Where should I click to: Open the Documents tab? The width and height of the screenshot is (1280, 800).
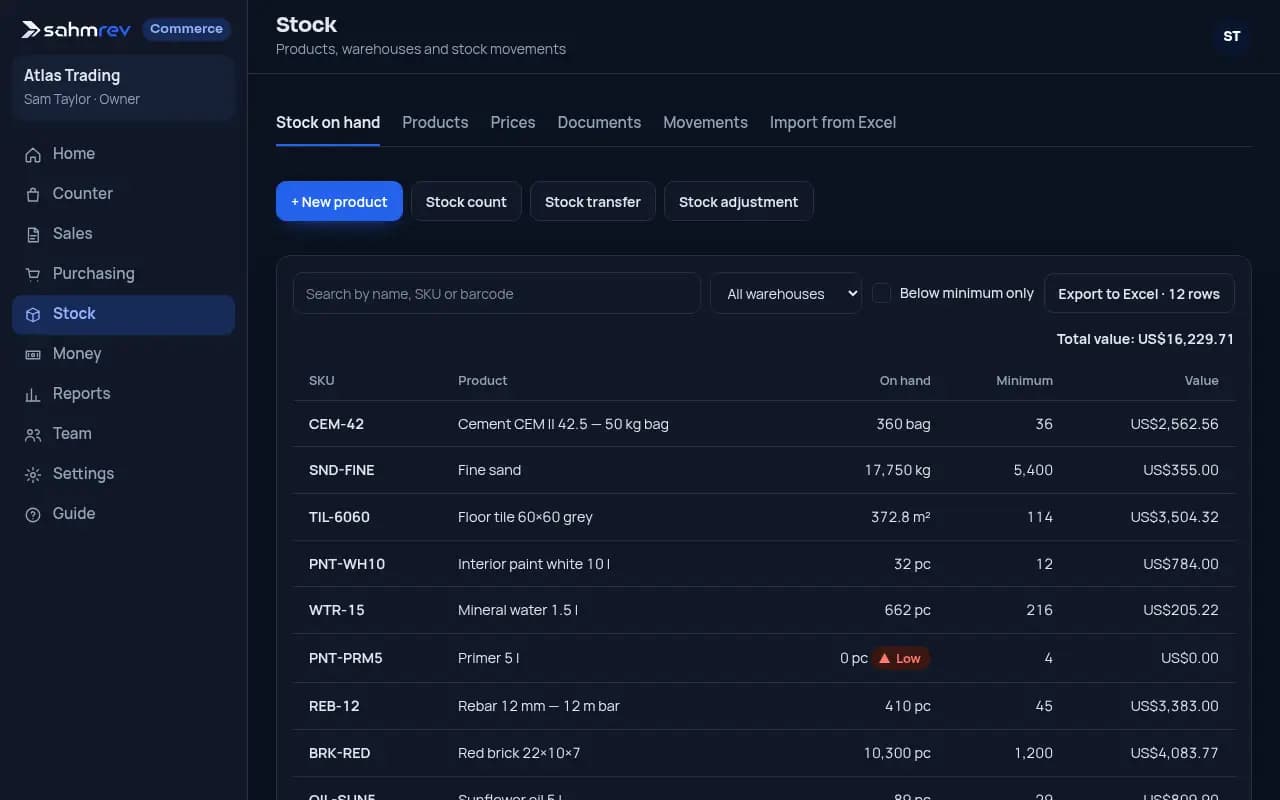(599, 122)
